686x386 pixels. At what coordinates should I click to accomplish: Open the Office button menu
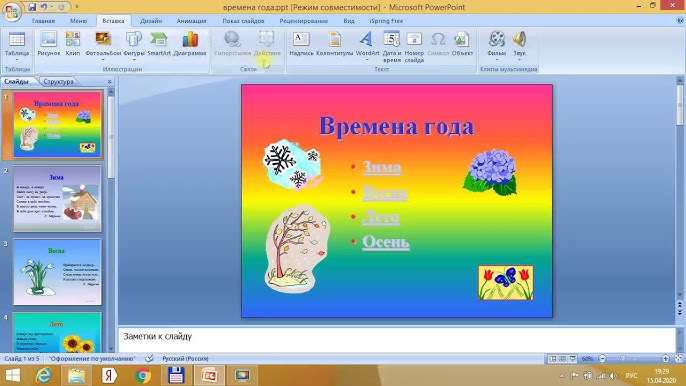coord(12,11)
